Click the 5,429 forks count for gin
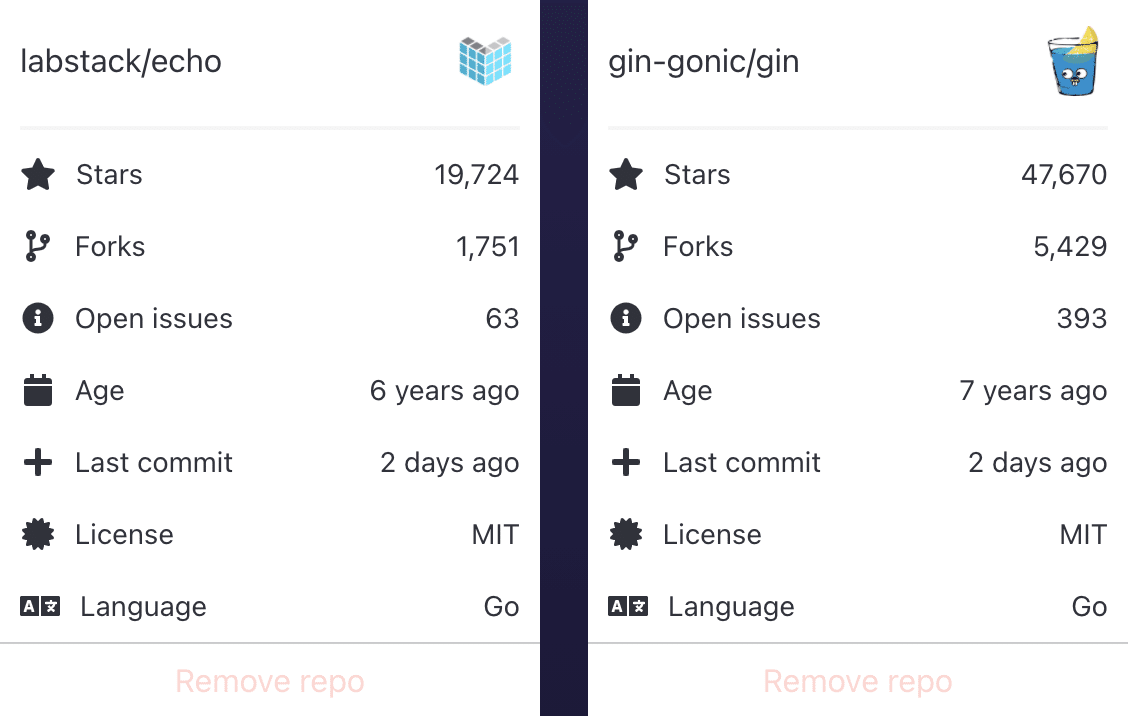Screen dimensions: 1128x716 click(1070, 247)
